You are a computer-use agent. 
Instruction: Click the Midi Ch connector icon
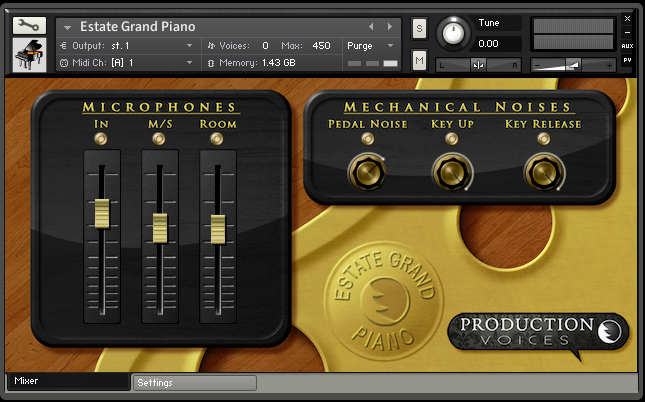pos(64,63)
